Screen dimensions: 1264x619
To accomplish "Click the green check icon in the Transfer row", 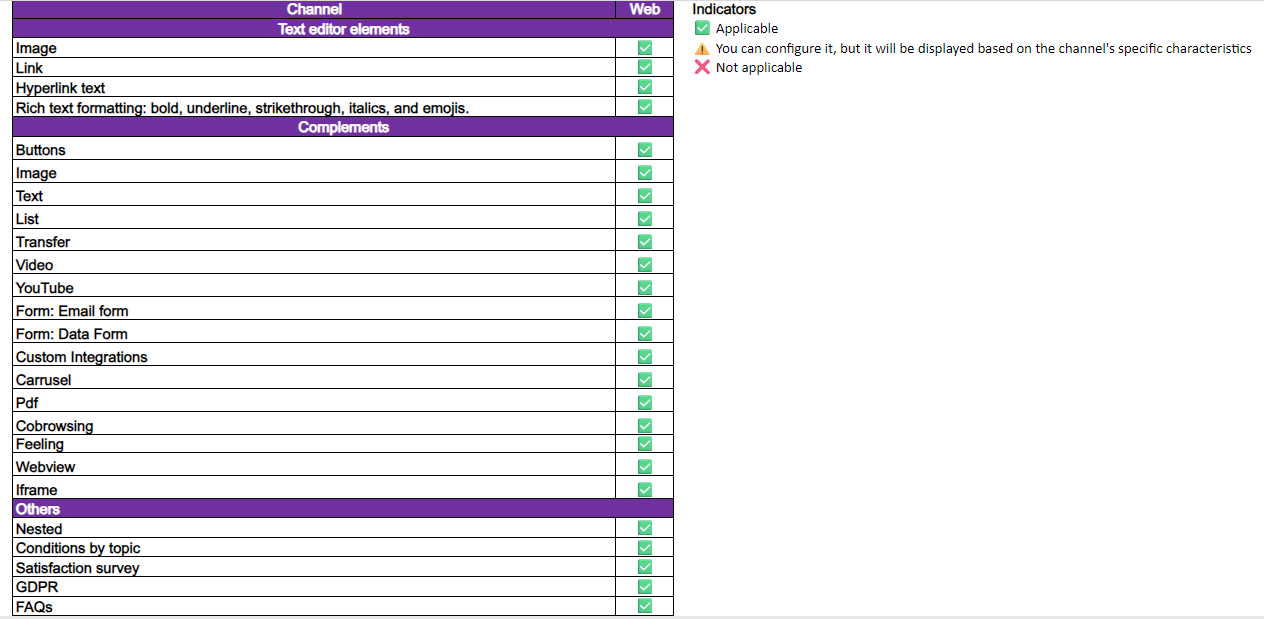I will tap(645, 242).
